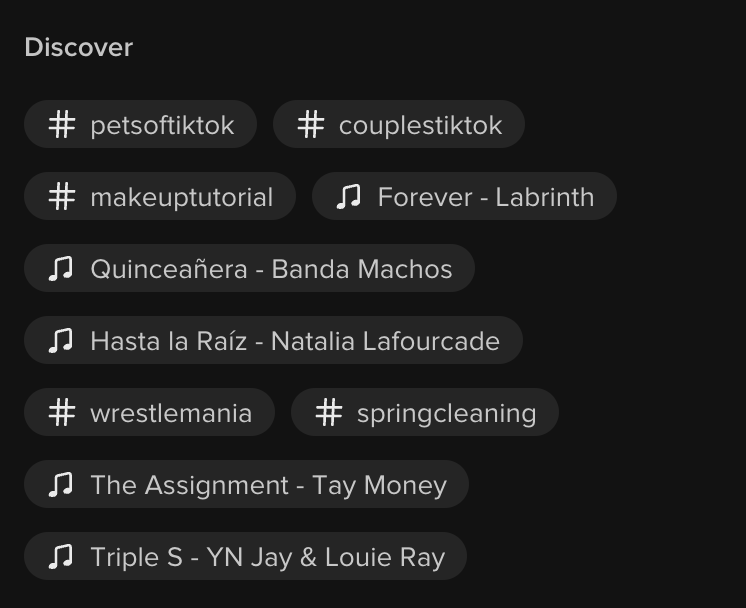
Task: Click the hashtag icon beside petsoftiktok
Action: pyautogui.click(x=62, y=125)
